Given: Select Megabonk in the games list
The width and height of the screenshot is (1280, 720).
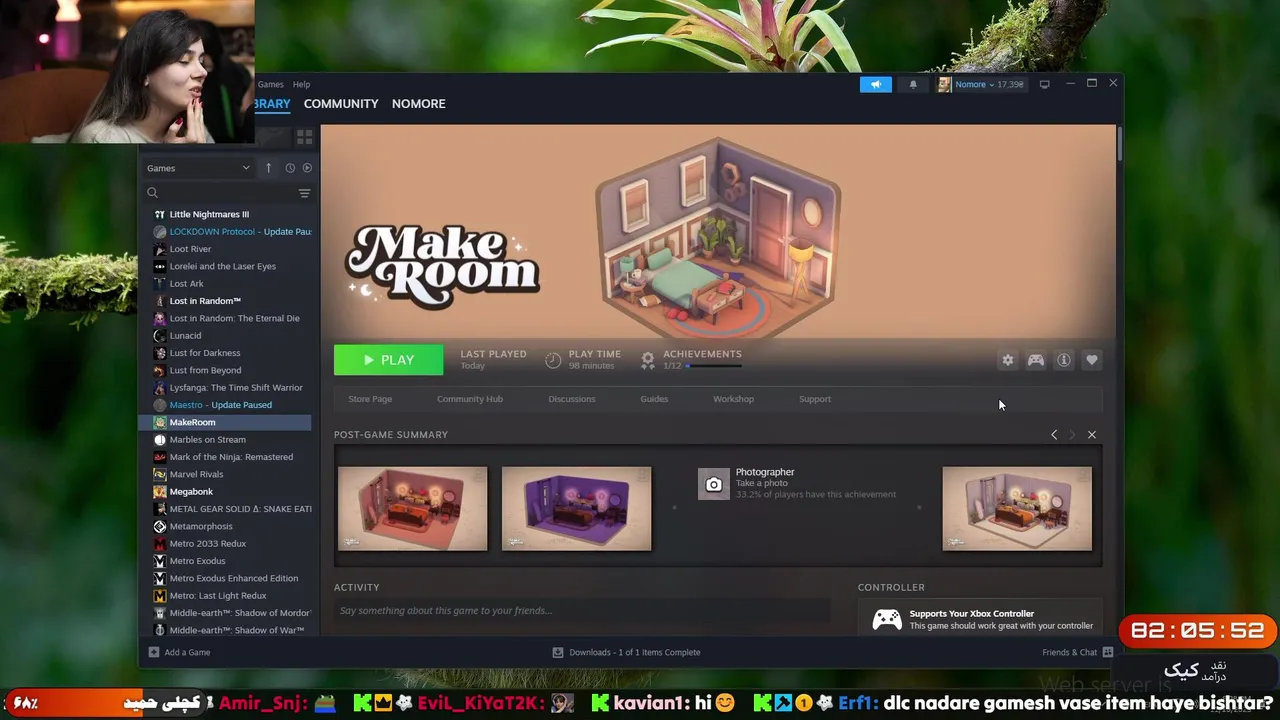Looking at the screenshot, I should [x=191, y=492].
